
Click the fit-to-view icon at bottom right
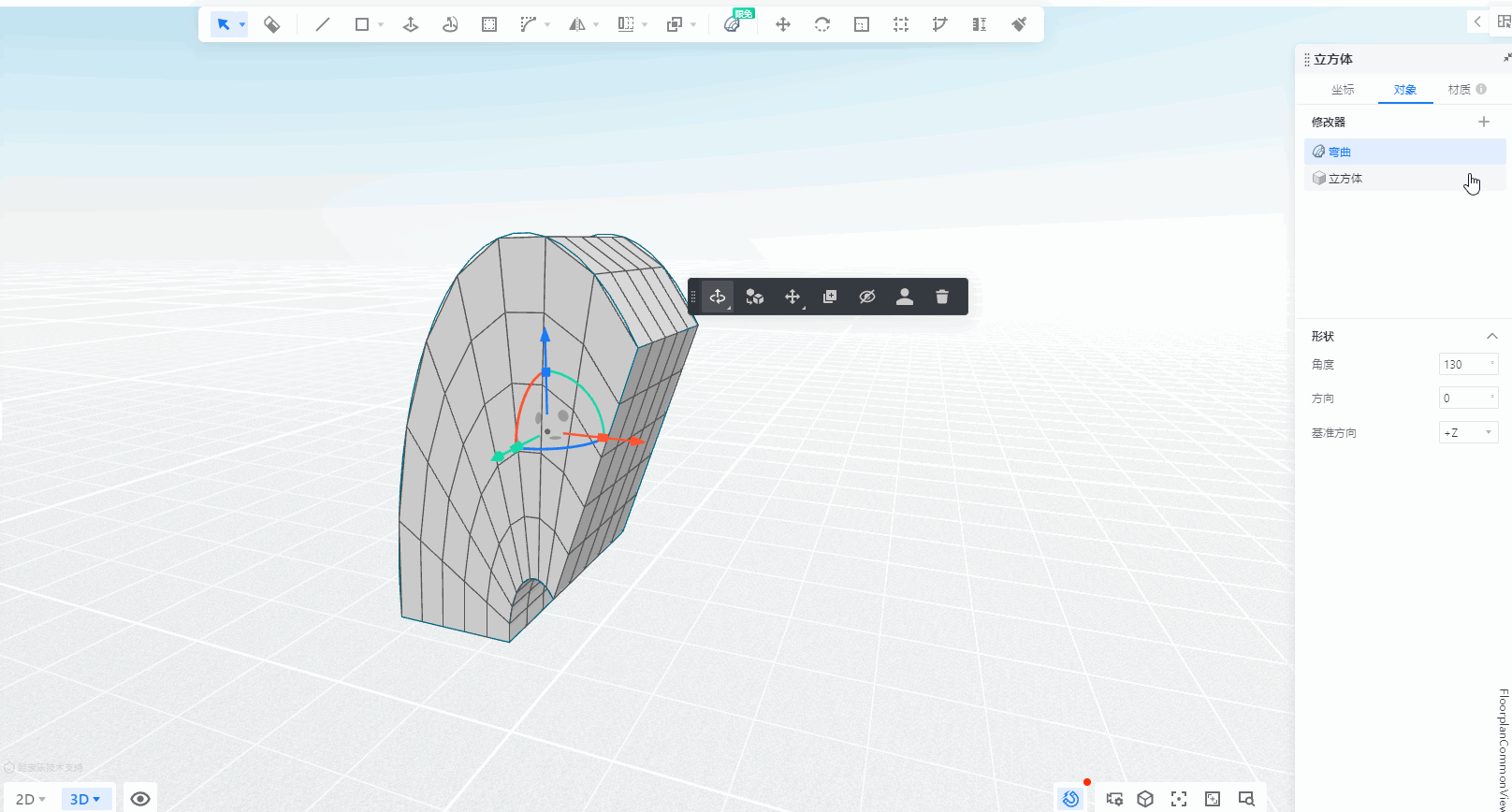tap(1178, 799)
